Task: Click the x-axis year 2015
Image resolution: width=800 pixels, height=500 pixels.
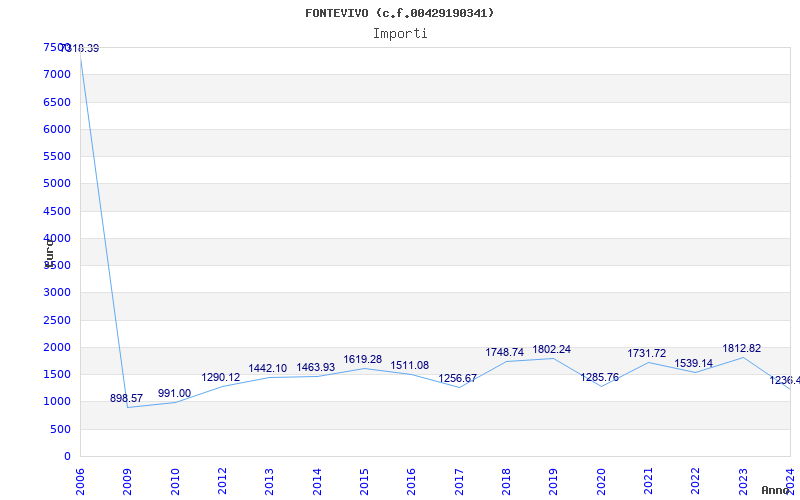Action: pyautogui.click(x=364, y=482)
